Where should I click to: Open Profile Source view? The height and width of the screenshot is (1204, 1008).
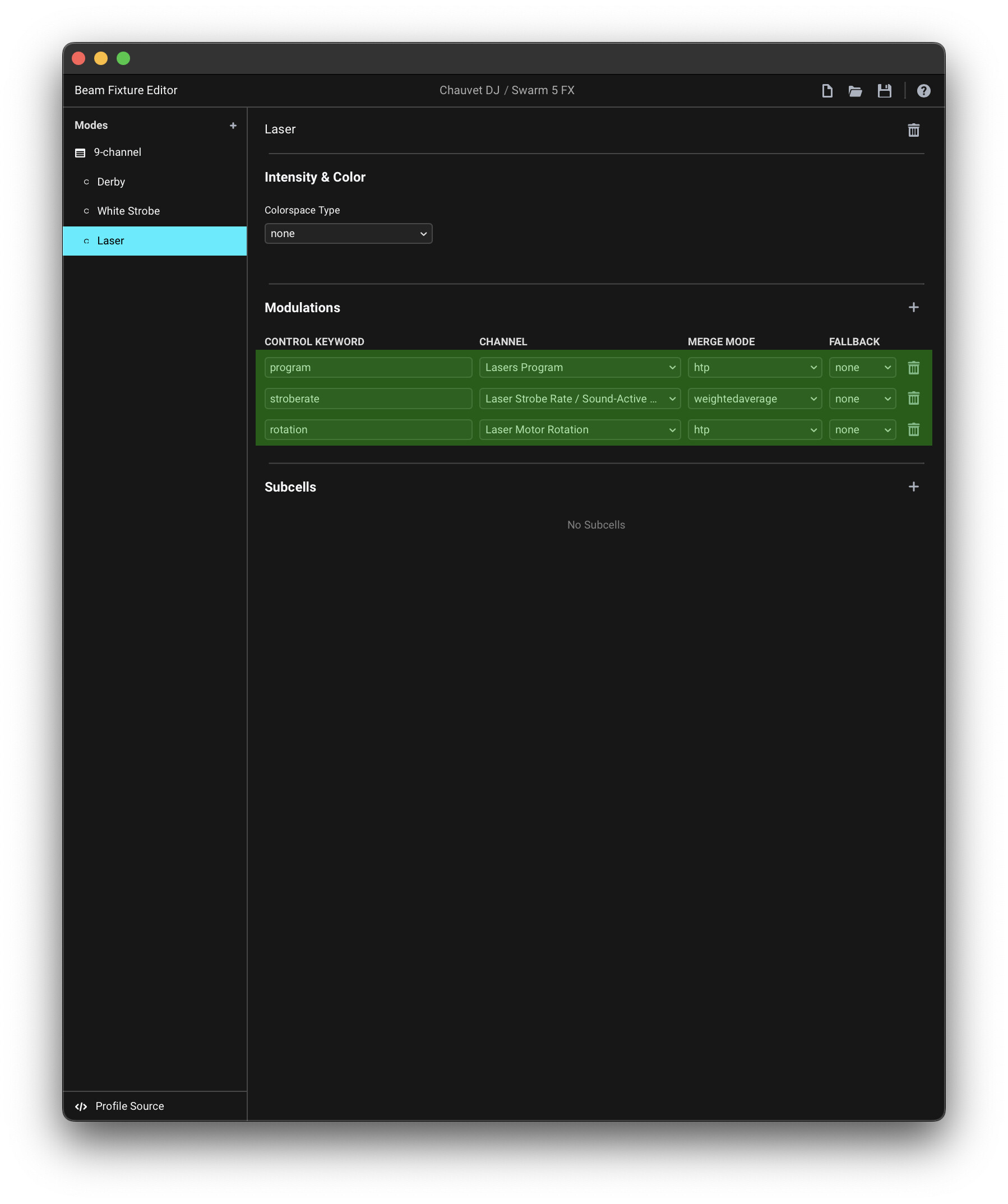pyautogui.click(x=129, y=1106)
